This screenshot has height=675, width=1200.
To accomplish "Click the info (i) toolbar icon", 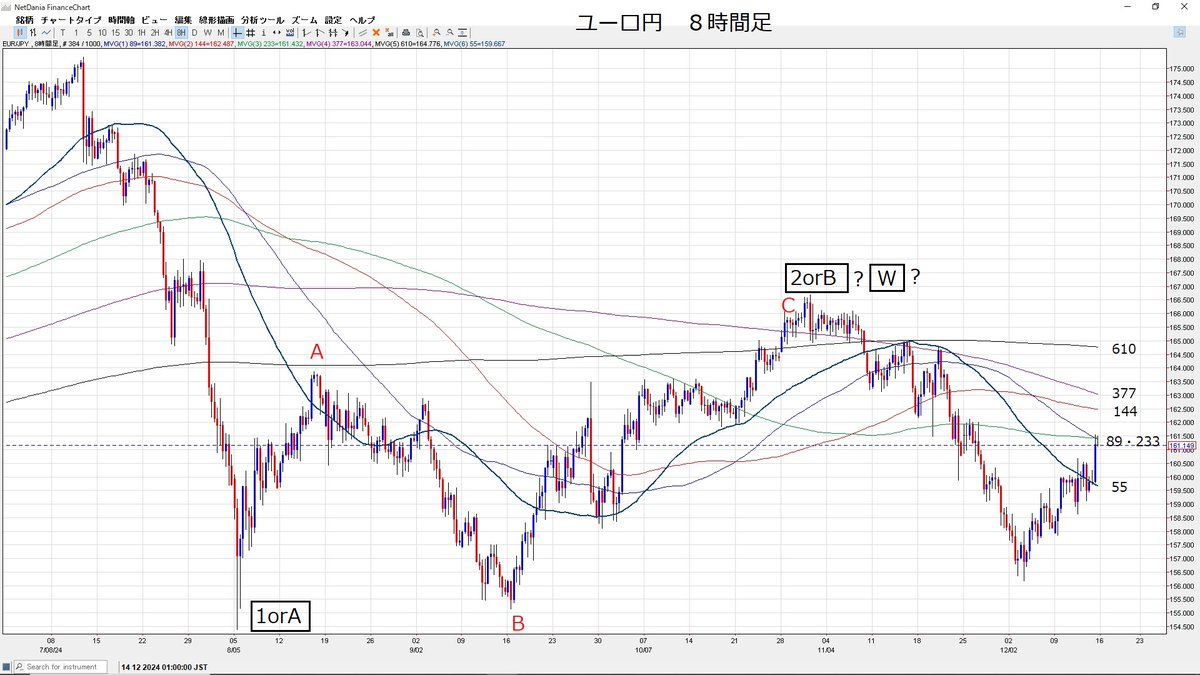I will 263,33.
